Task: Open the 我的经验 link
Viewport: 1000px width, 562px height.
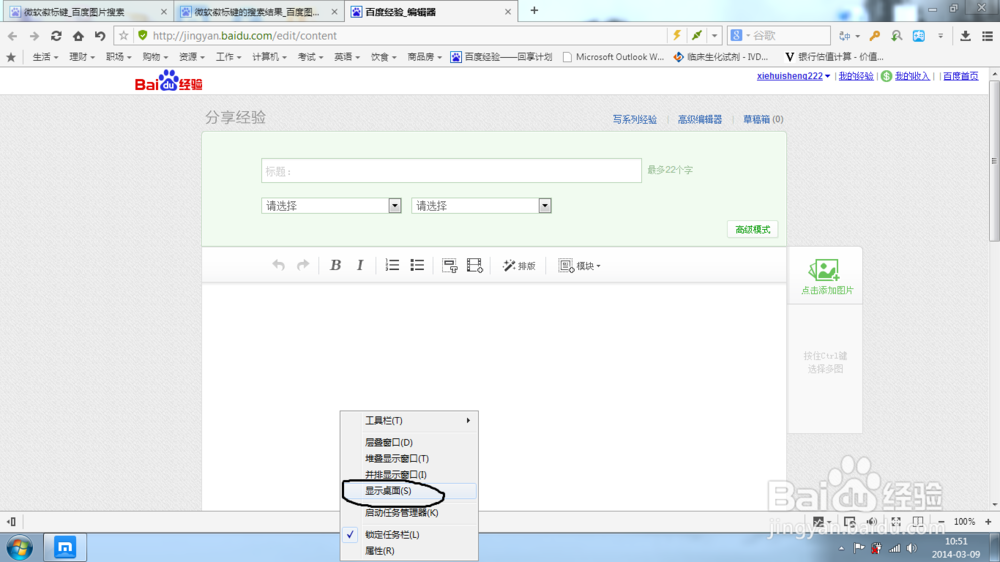Action: tap(856, 76)
